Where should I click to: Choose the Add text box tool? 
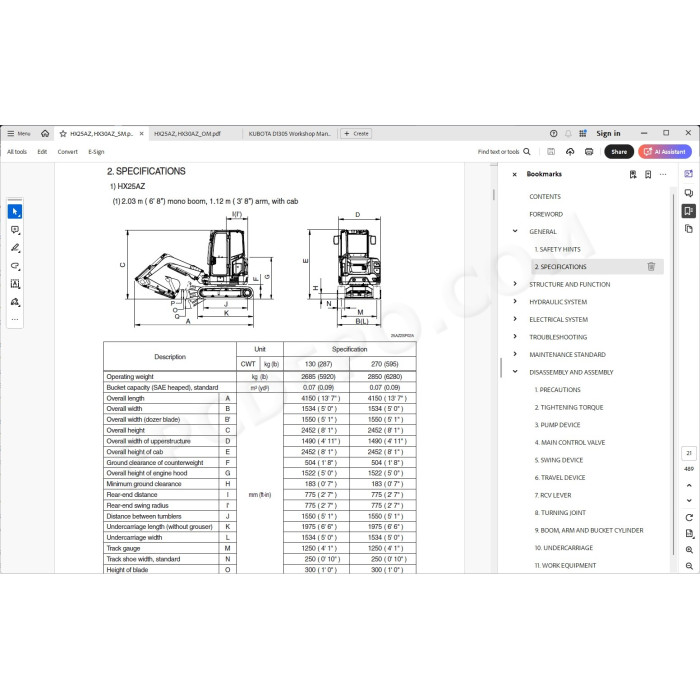pyautogui.click(x=15, y=284)
